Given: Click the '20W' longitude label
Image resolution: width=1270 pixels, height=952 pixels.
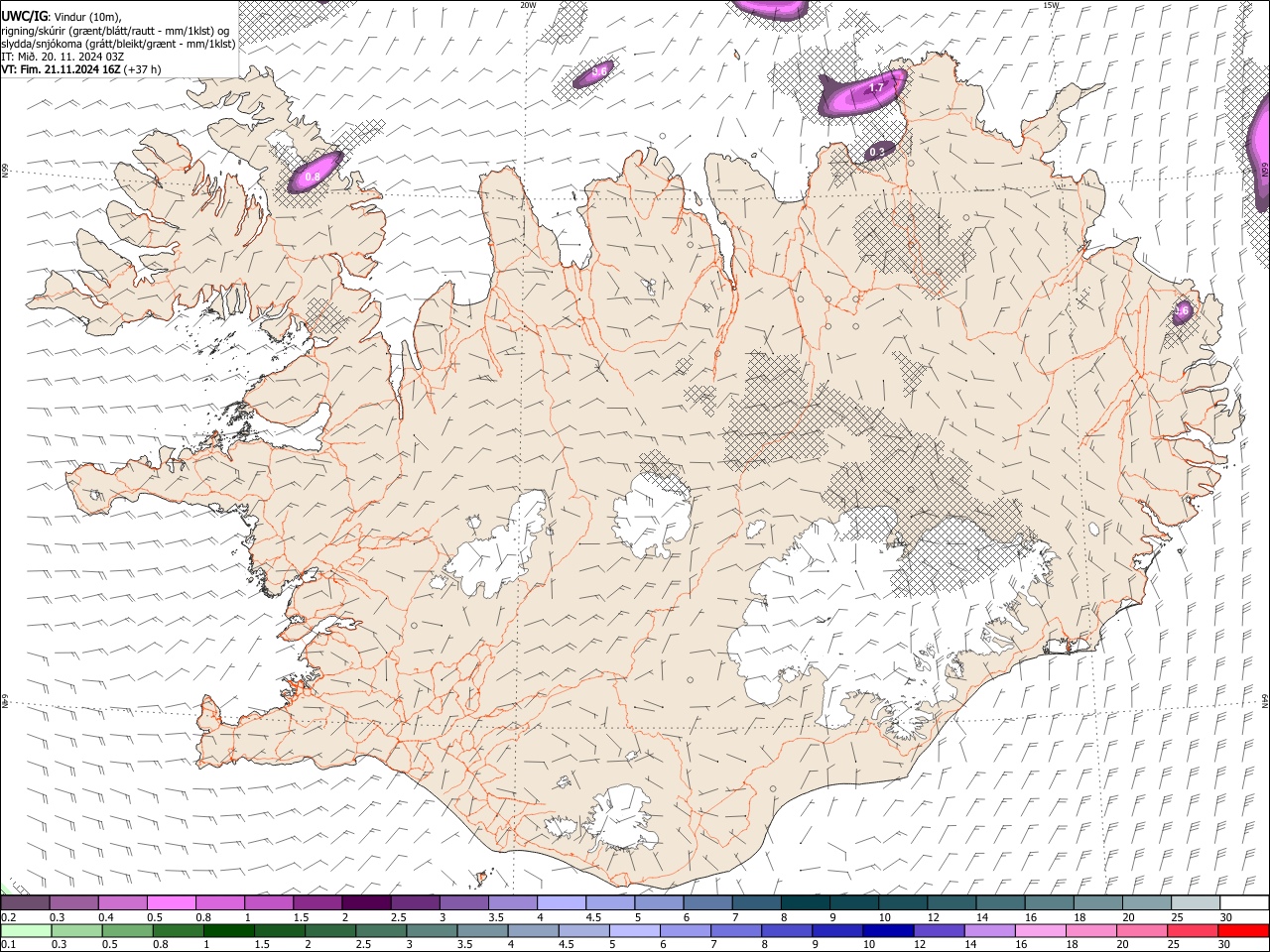Looking at the screenshot, I should pos(528,5).
